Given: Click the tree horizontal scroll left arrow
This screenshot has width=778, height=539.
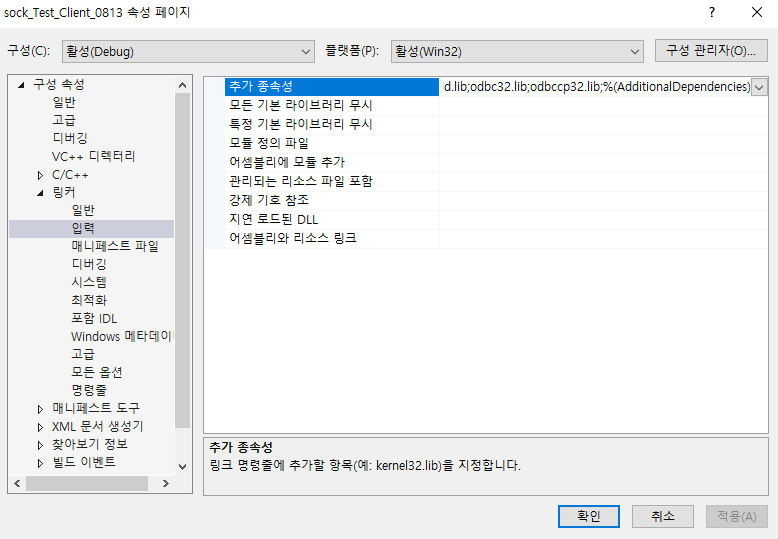Looking at the screenshot, I should (x=17, y=483).
